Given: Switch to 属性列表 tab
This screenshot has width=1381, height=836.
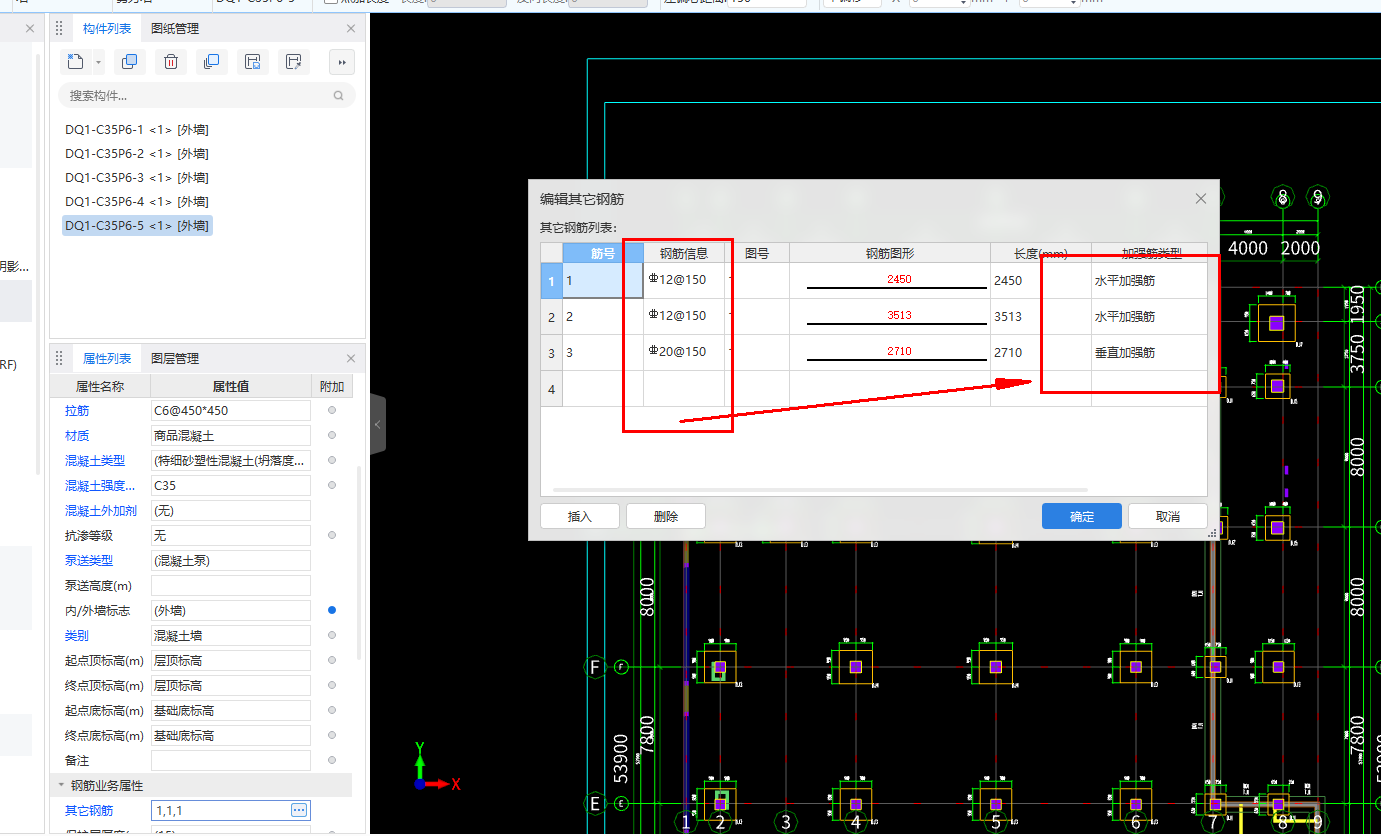Looking at the screenshot, I should 106,358.
